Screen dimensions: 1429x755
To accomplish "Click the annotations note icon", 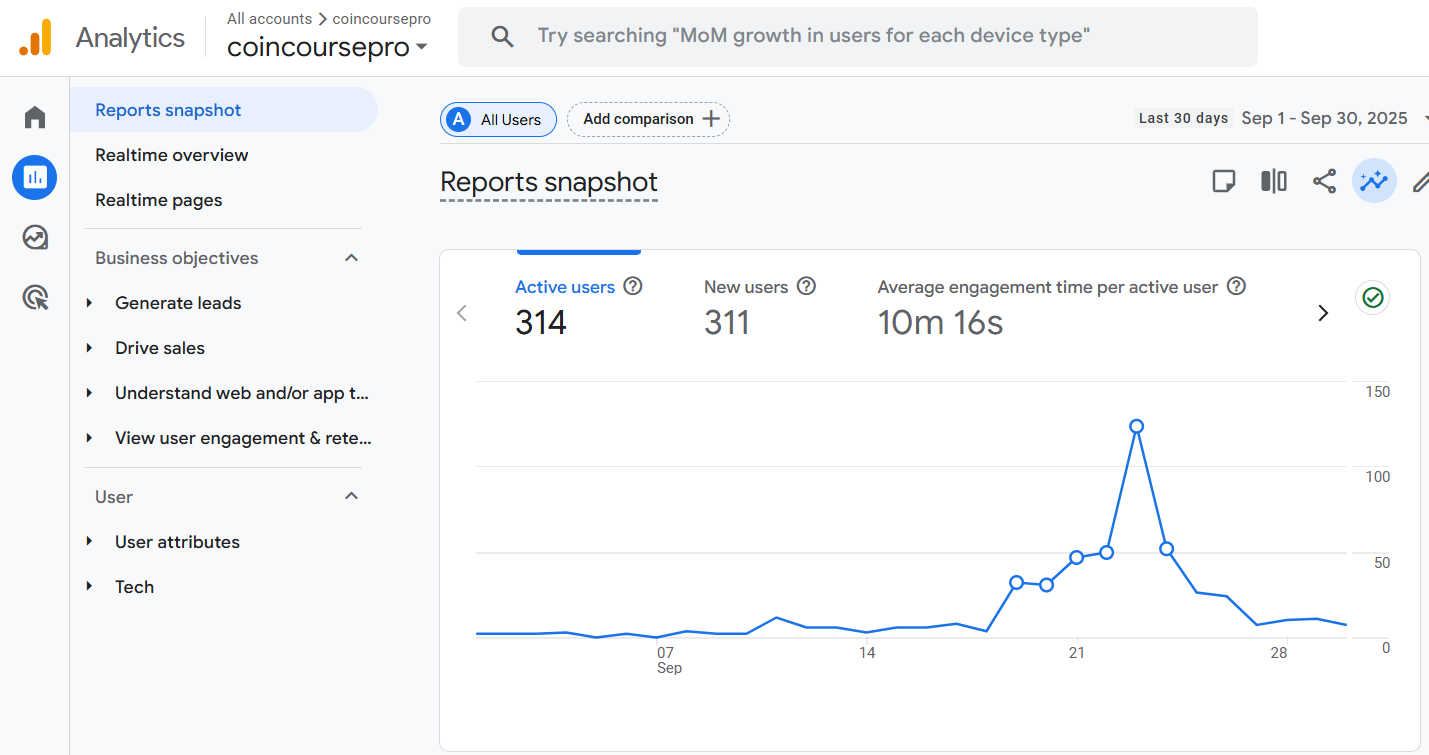I will (1223, 181).
